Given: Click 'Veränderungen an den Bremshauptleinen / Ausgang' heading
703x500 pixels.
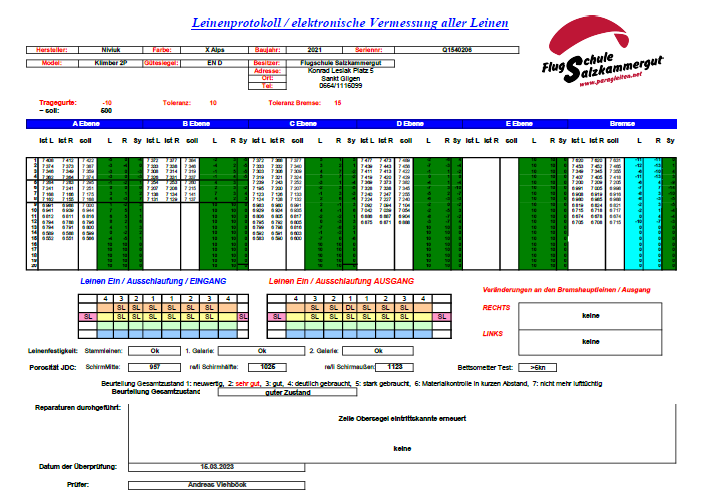Looking at the screenshot, I should 566,290.
